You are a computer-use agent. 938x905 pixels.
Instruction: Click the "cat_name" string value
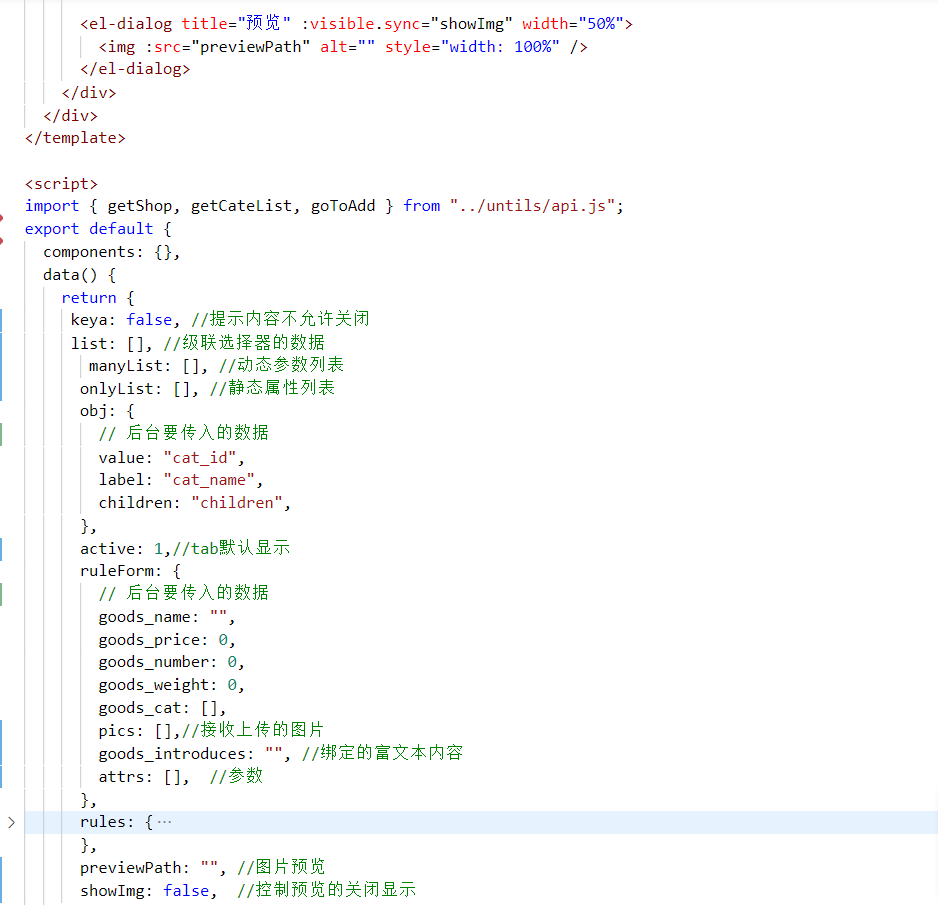click(x=208, y=480)
